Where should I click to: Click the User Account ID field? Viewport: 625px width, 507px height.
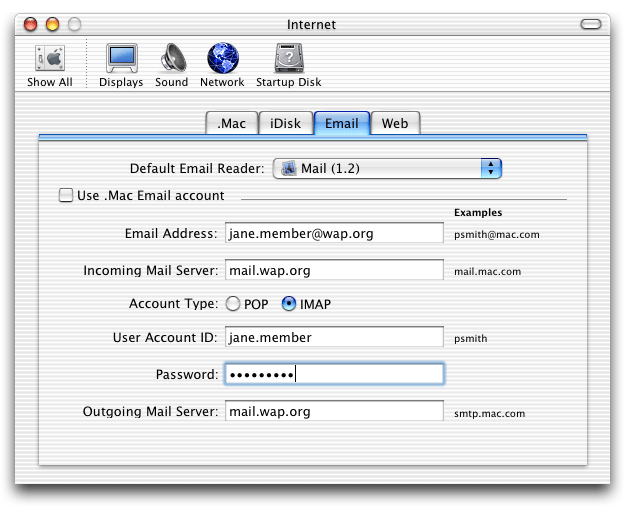(334, 337)
